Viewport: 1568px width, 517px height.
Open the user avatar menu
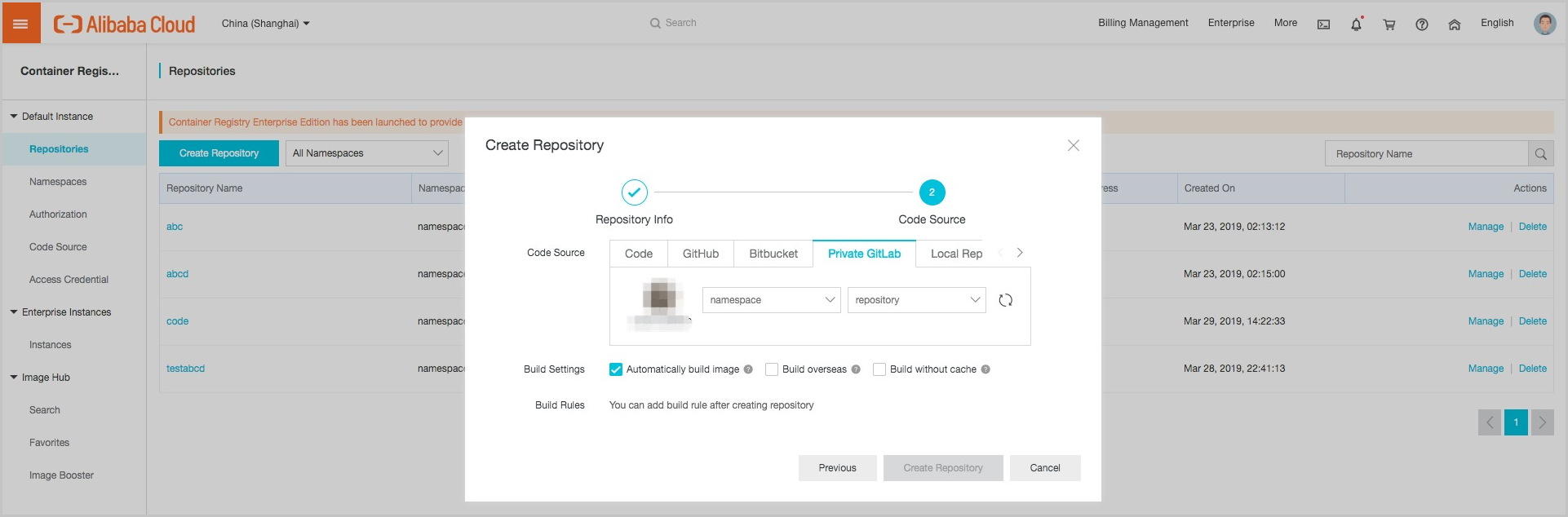click(x=1544, y=24)
